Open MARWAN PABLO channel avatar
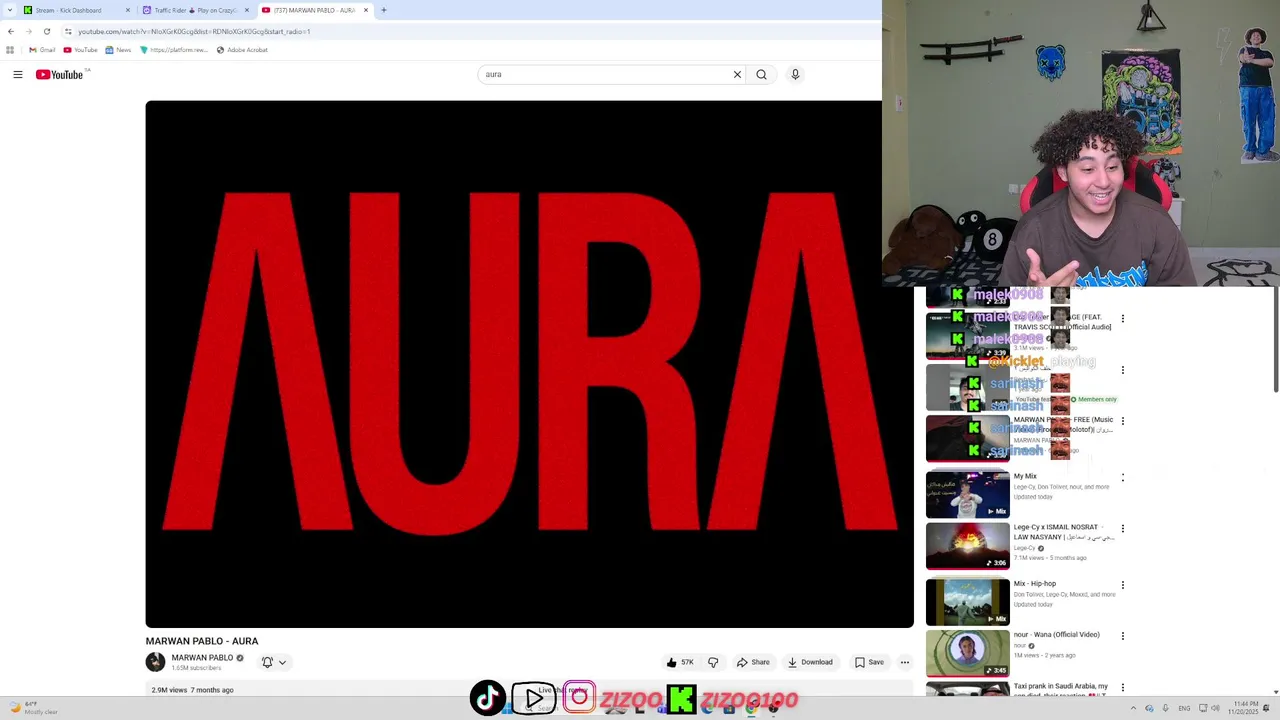The width and height of the screenshot is (1280, 720). tap(155, 662)
